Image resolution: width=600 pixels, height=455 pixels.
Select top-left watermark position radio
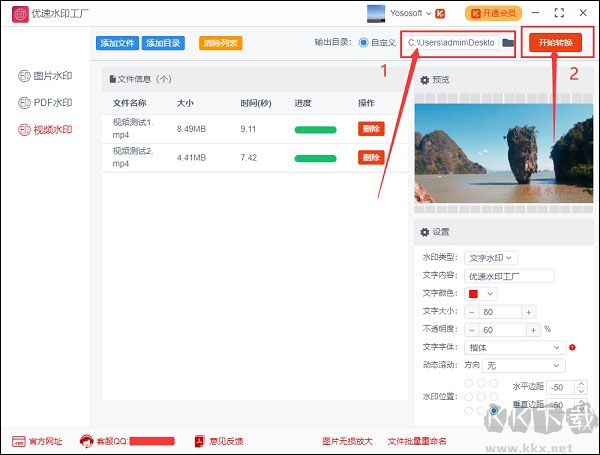(x=468, y=383)
